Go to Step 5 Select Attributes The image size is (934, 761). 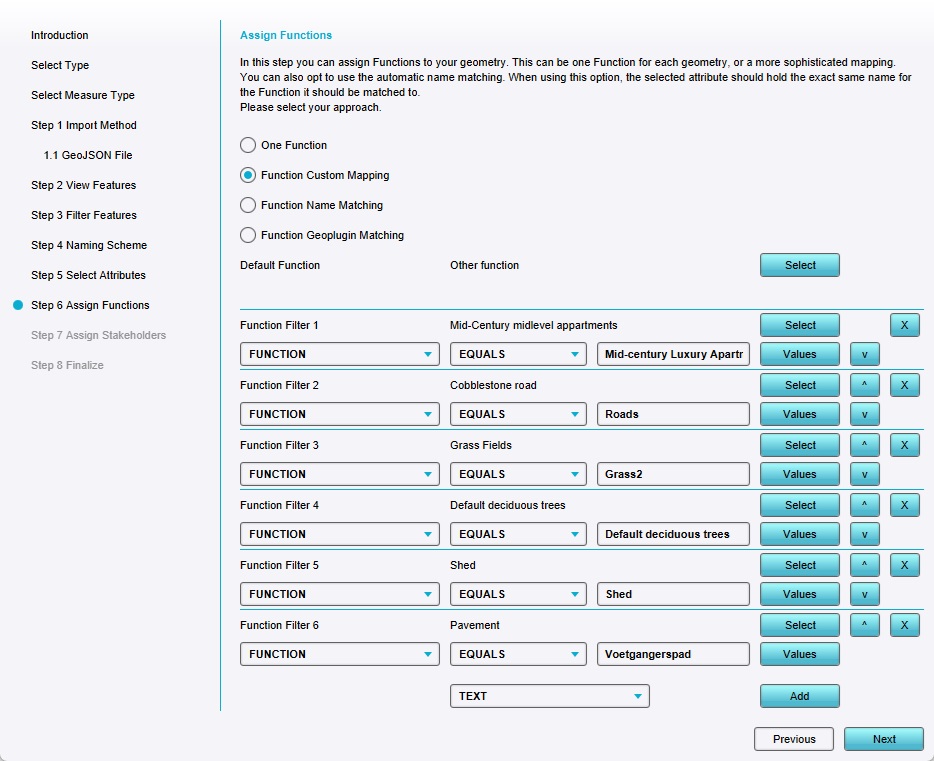click(x=88, y=275)
